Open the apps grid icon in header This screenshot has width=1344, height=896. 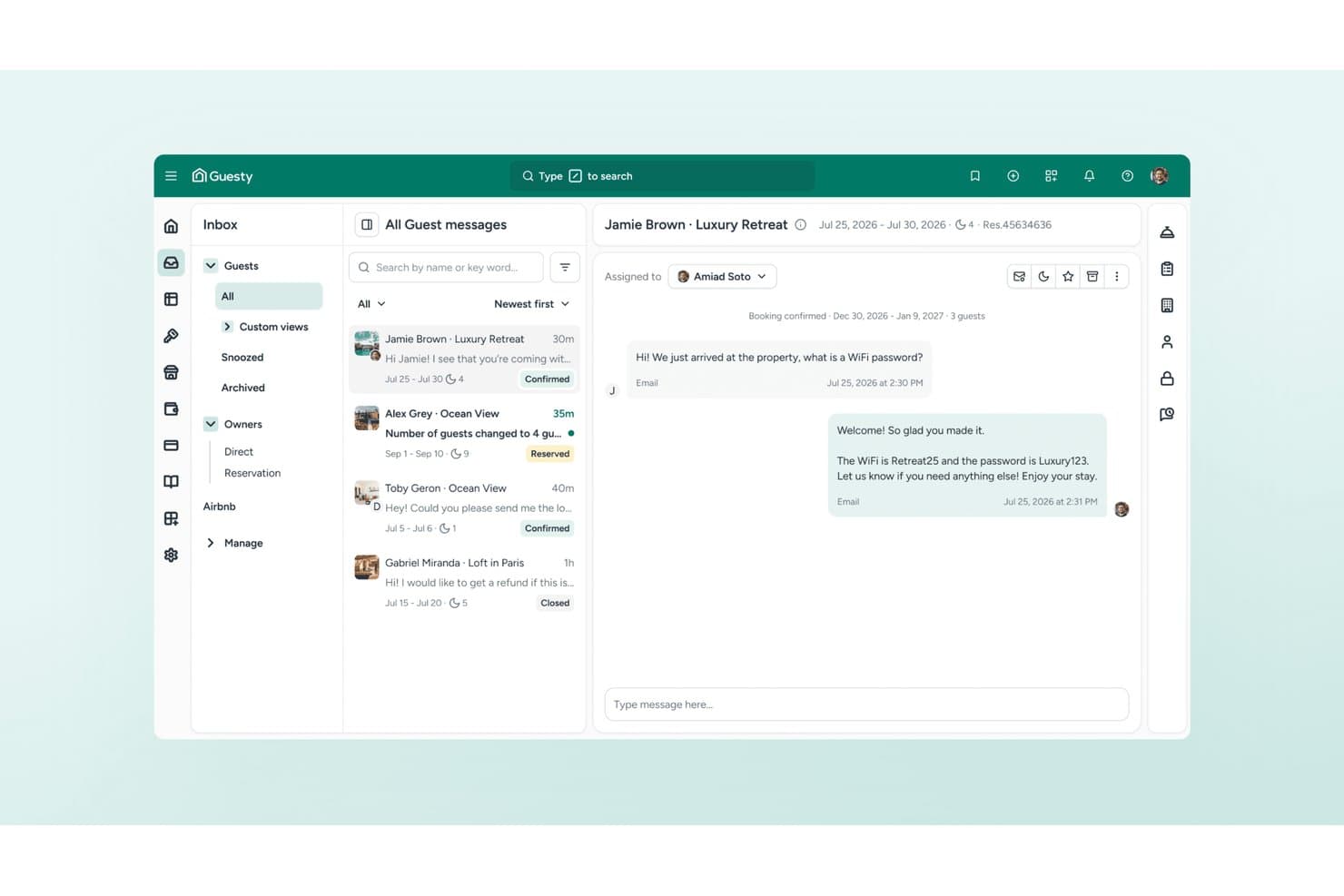tap(1051, 176)
